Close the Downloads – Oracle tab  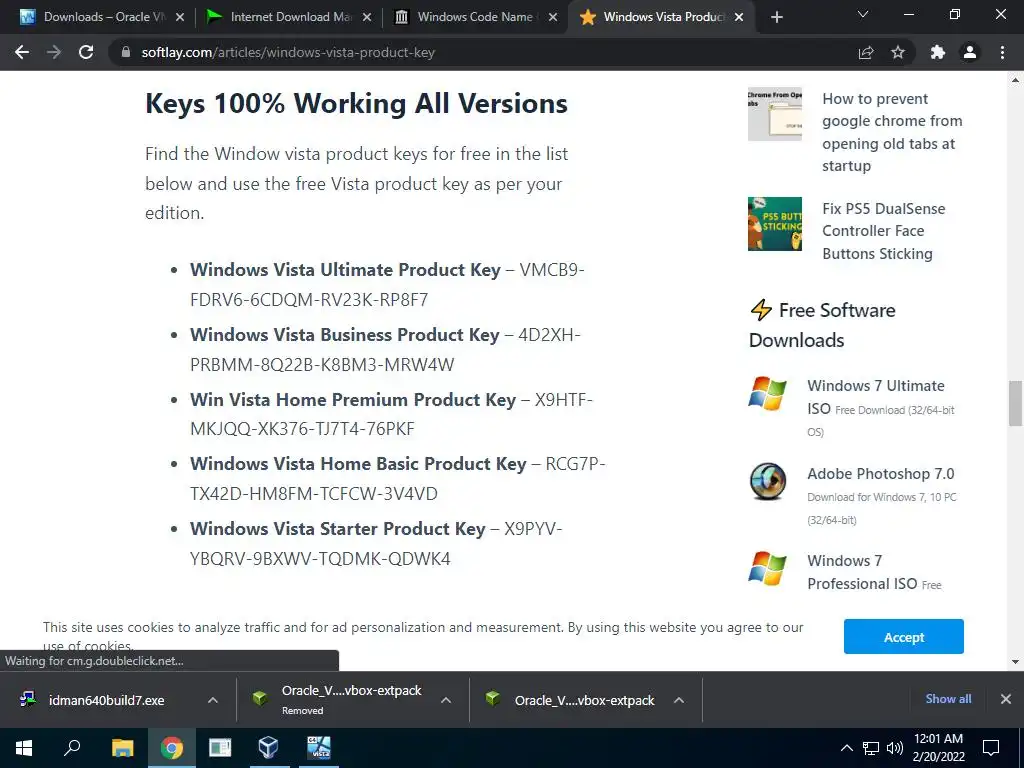pyautogui.click(x=180, y=17)
